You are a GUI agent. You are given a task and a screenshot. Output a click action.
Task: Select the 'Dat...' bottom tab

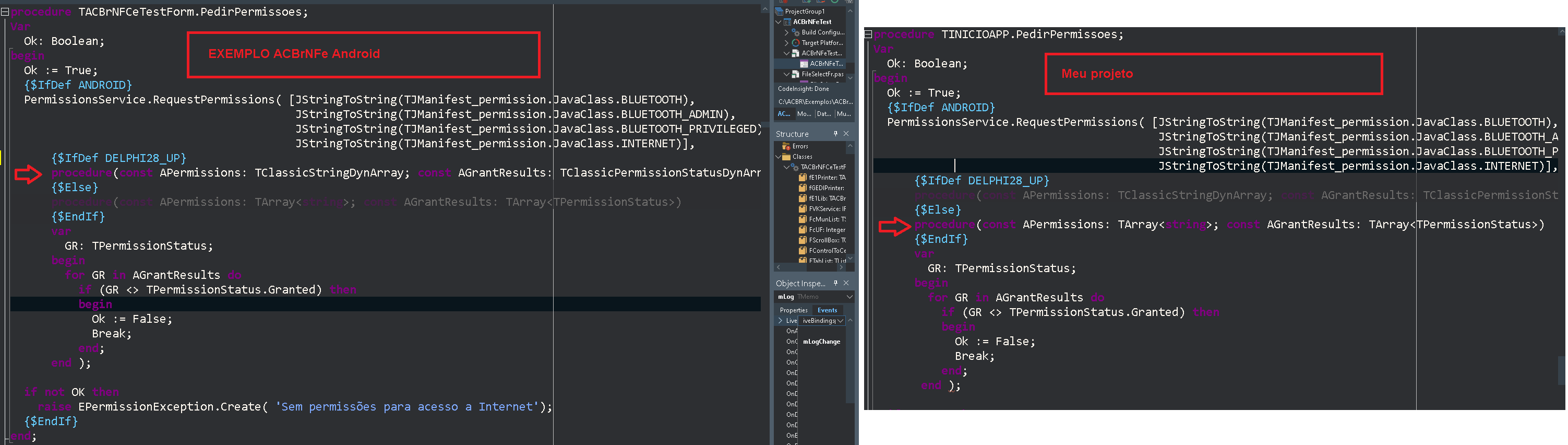click(x=823, y=114)
